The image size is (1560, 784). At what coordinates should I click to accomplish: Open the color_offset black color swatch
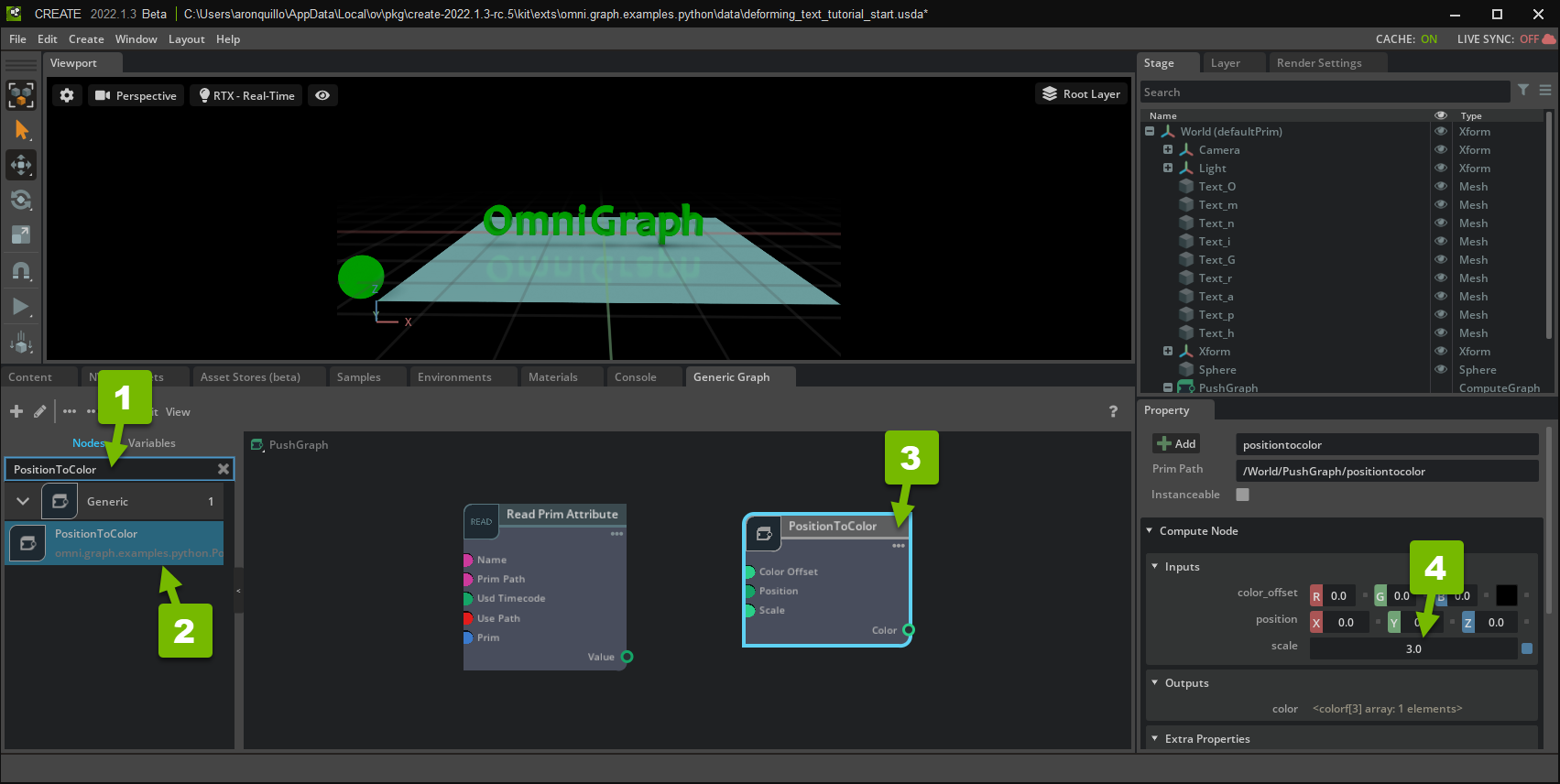[x=1506, y=595]
